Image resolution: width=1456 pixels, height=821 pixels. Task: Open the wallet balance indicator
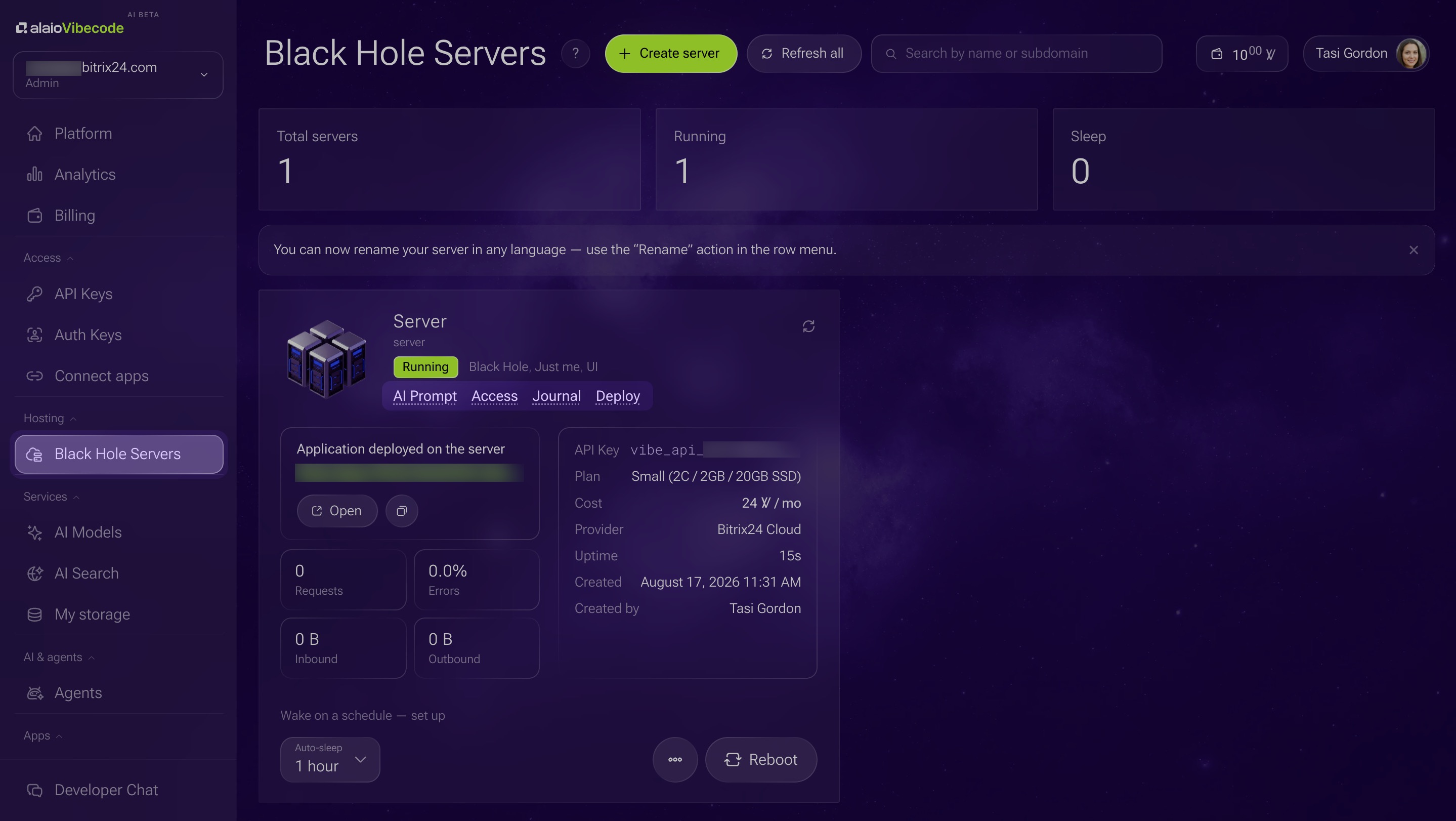1242,54
